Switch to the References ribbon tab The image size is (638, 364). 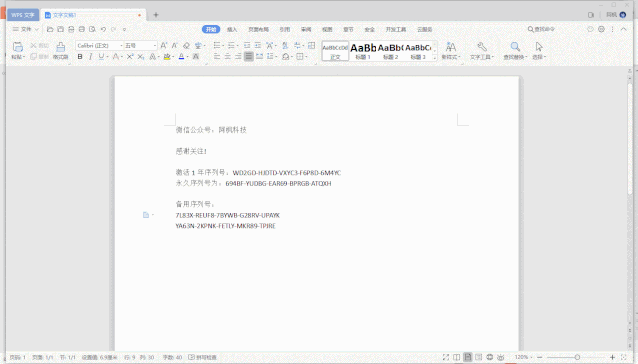285,29
